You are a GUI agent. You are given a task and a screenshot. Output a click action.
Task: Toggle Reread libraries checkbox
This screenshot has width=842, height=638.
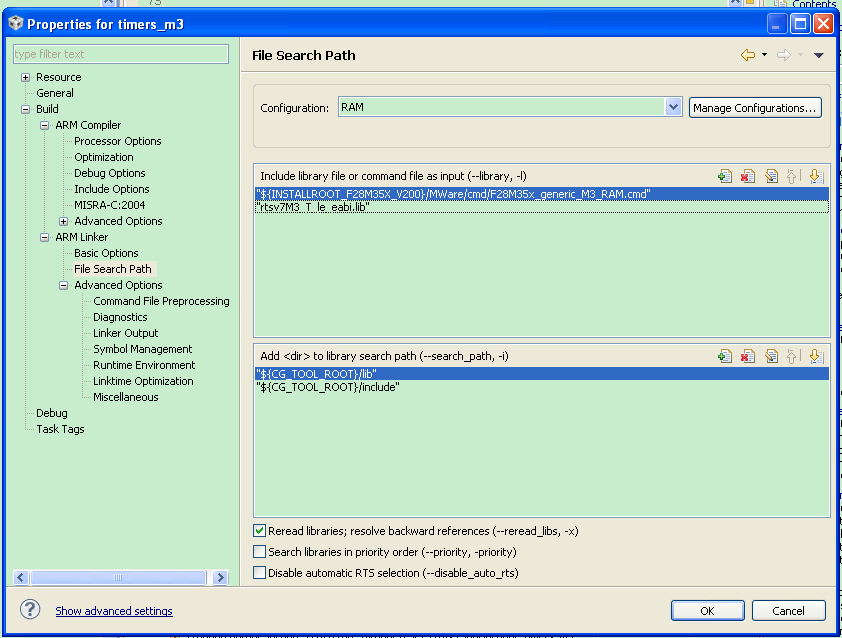(259, 531)
